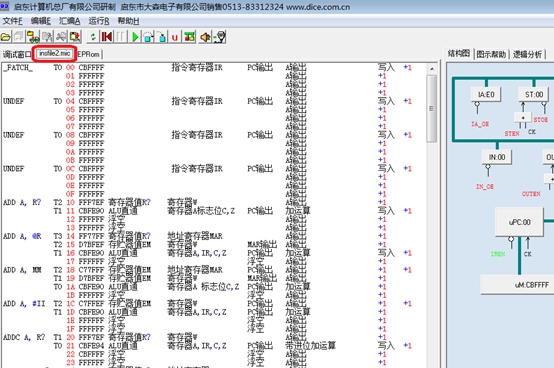Click the pause bars toolbar icon
The image size is (554, 368).
click(121, 37)
